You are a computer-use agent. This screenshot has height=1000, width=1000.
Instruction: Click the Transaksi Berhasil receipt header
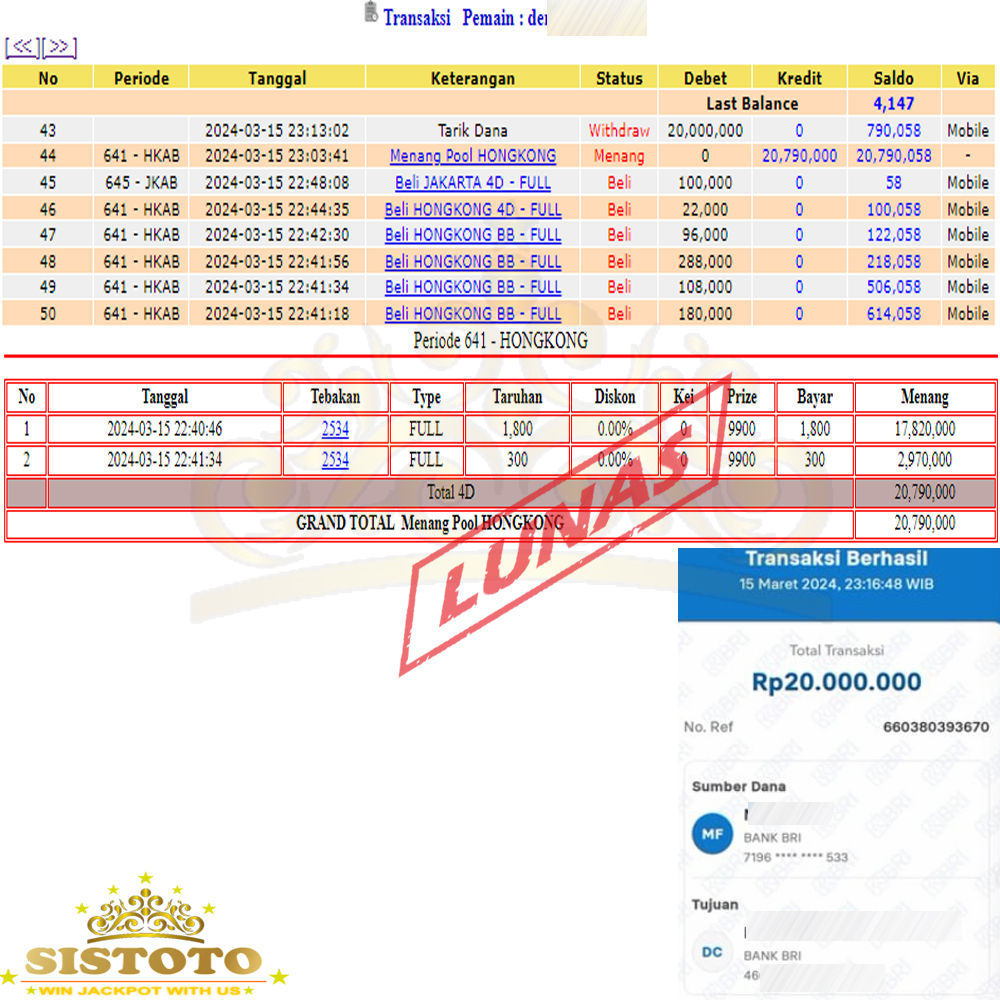836,560
